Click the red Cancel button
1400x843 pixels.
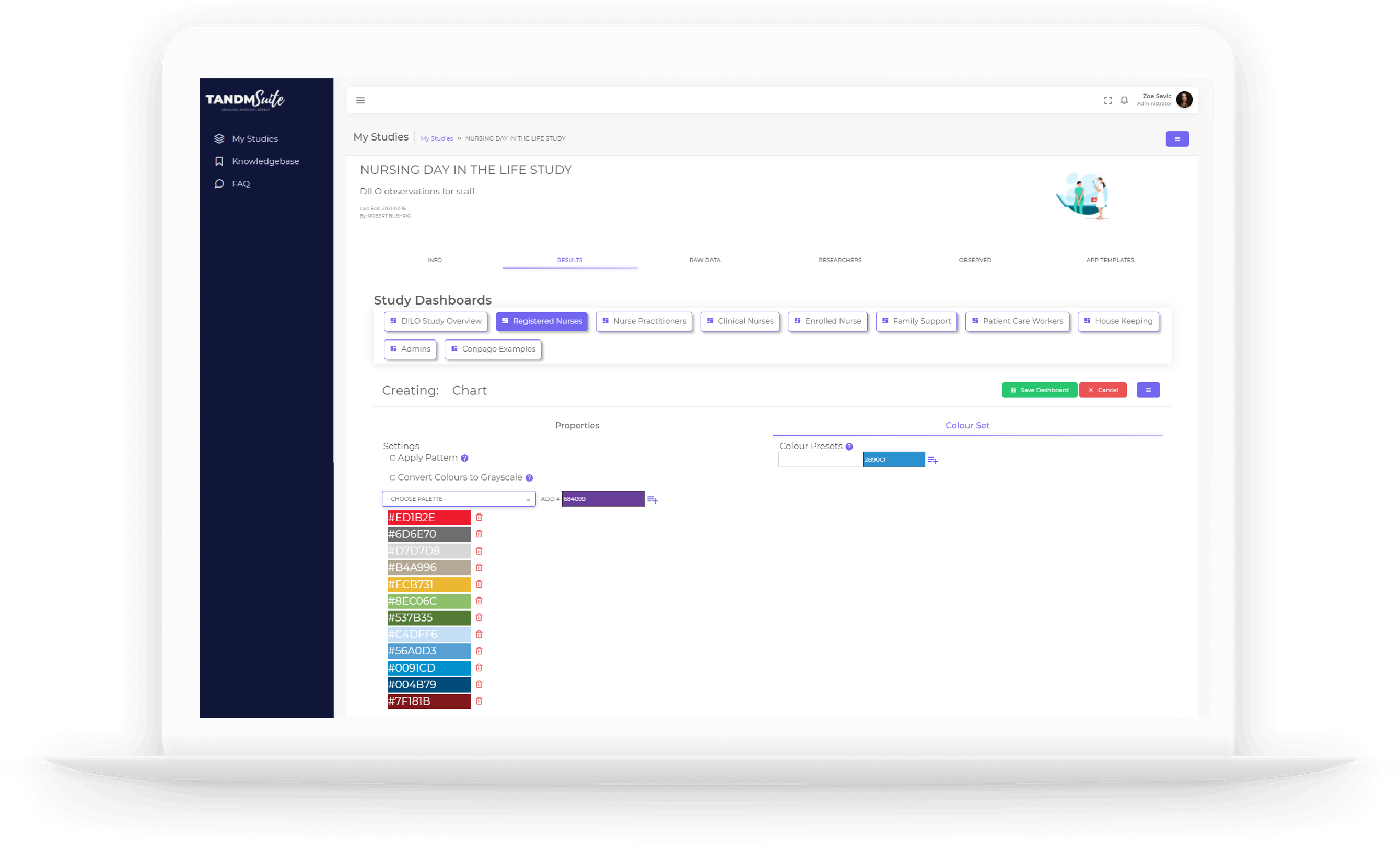coord(1102,390)
